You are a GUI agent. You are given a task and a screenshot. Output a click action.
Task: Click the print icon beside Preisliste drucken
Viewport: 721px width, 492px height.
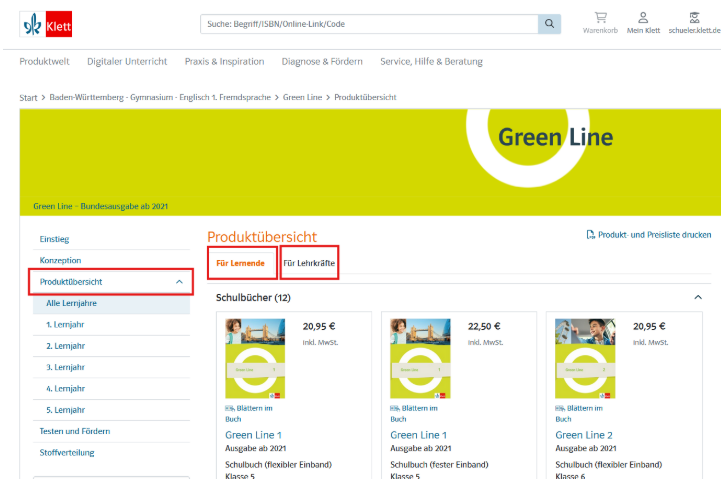590,235
